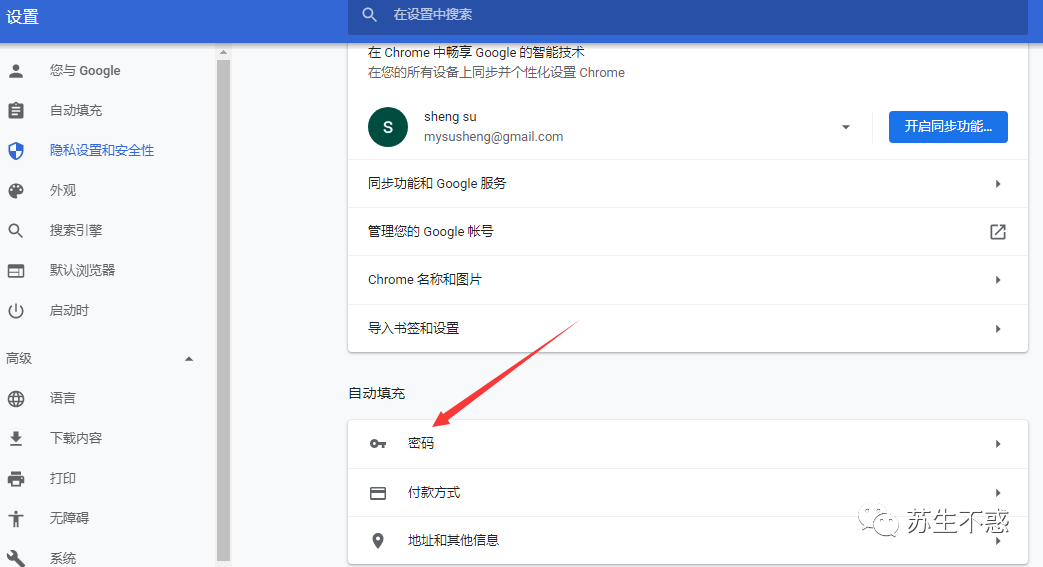1043x567 pixels.
Task: Click the 设置 title in the header
Action: pos(23,17)
